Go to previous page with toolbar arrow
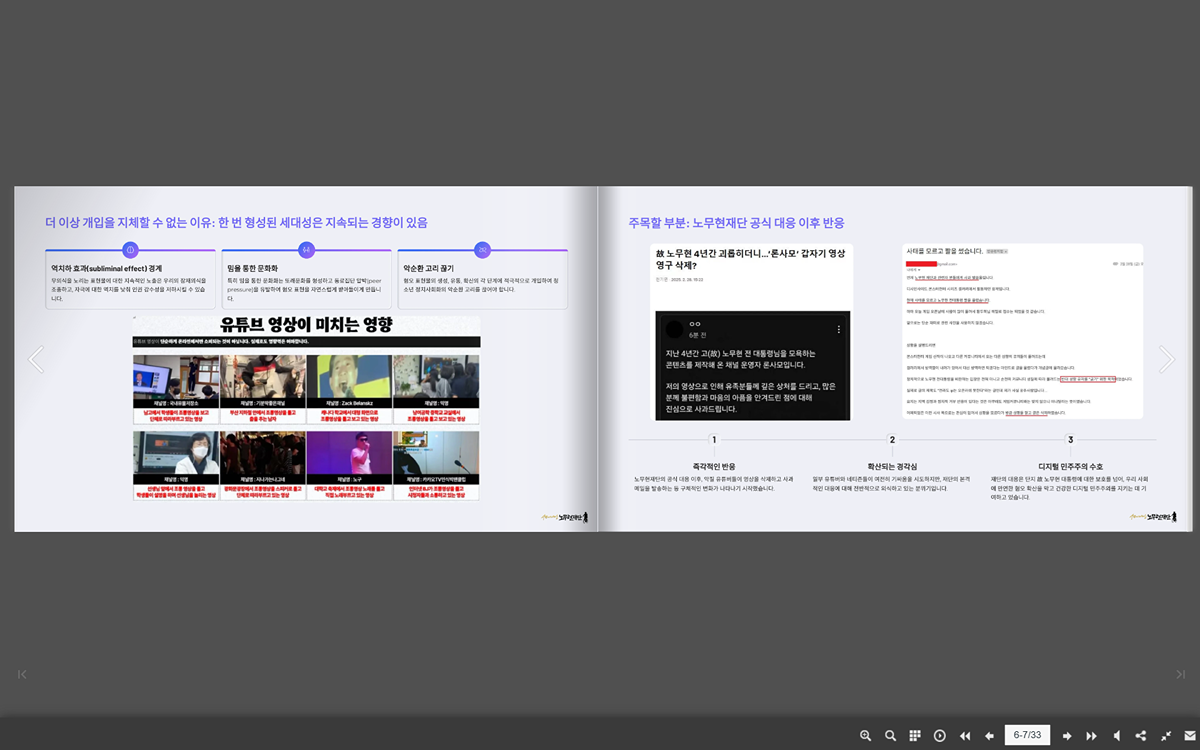1200x750 pixels. (990, 736)
